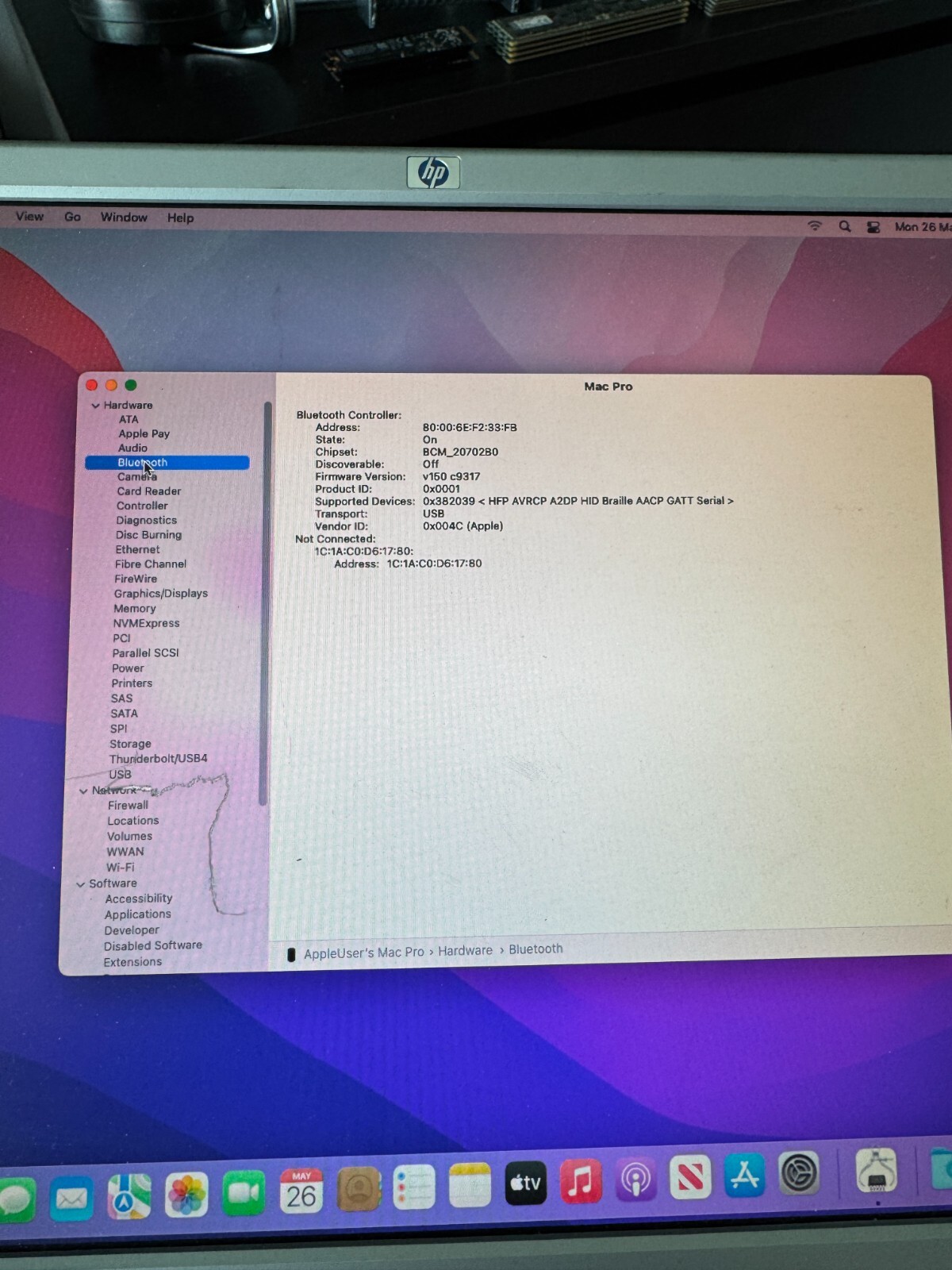This screenshot has width=952, height=1270.
Task: Select Graphics/Displays in the sidebar
Action: pyautogui.click(x=161, y=594)
